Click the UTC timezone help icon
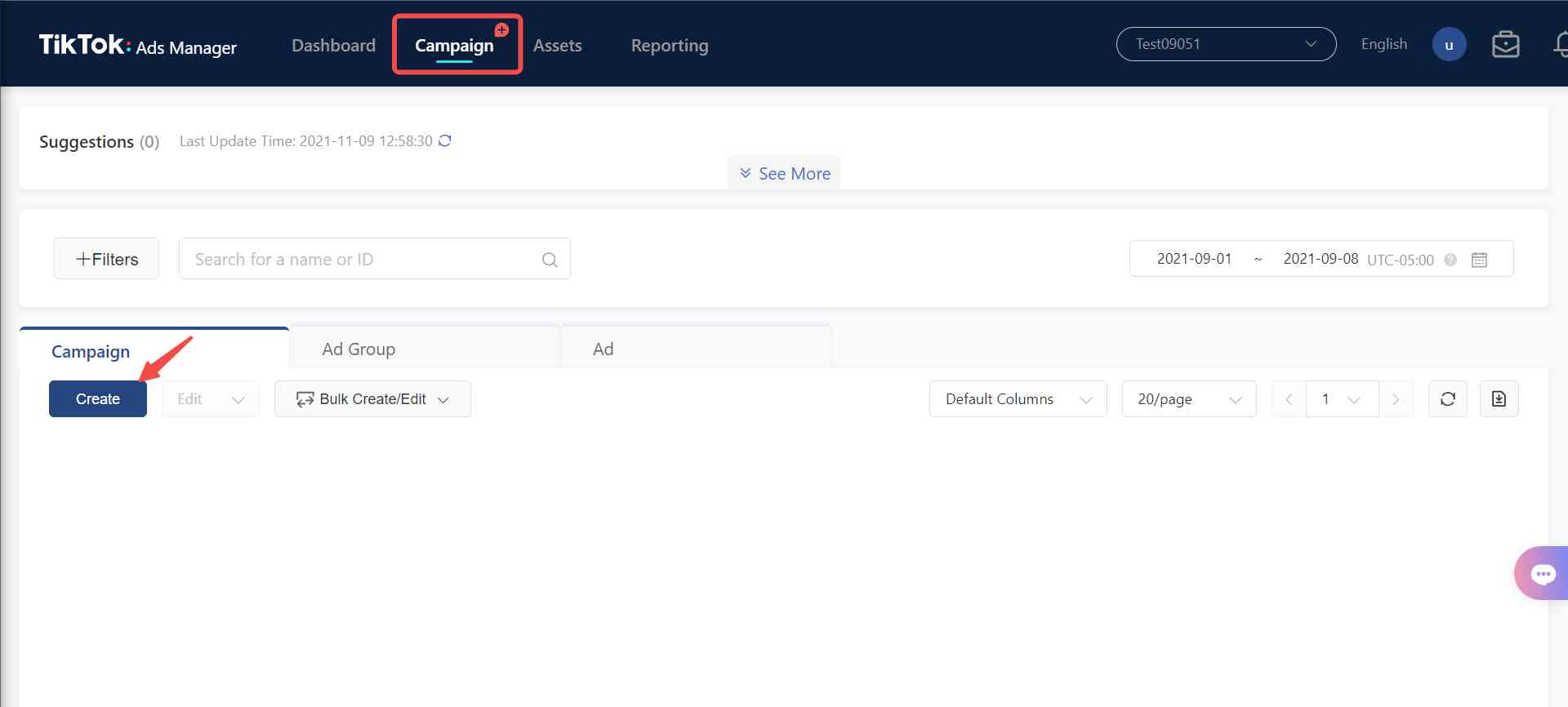 point(1450,260)
